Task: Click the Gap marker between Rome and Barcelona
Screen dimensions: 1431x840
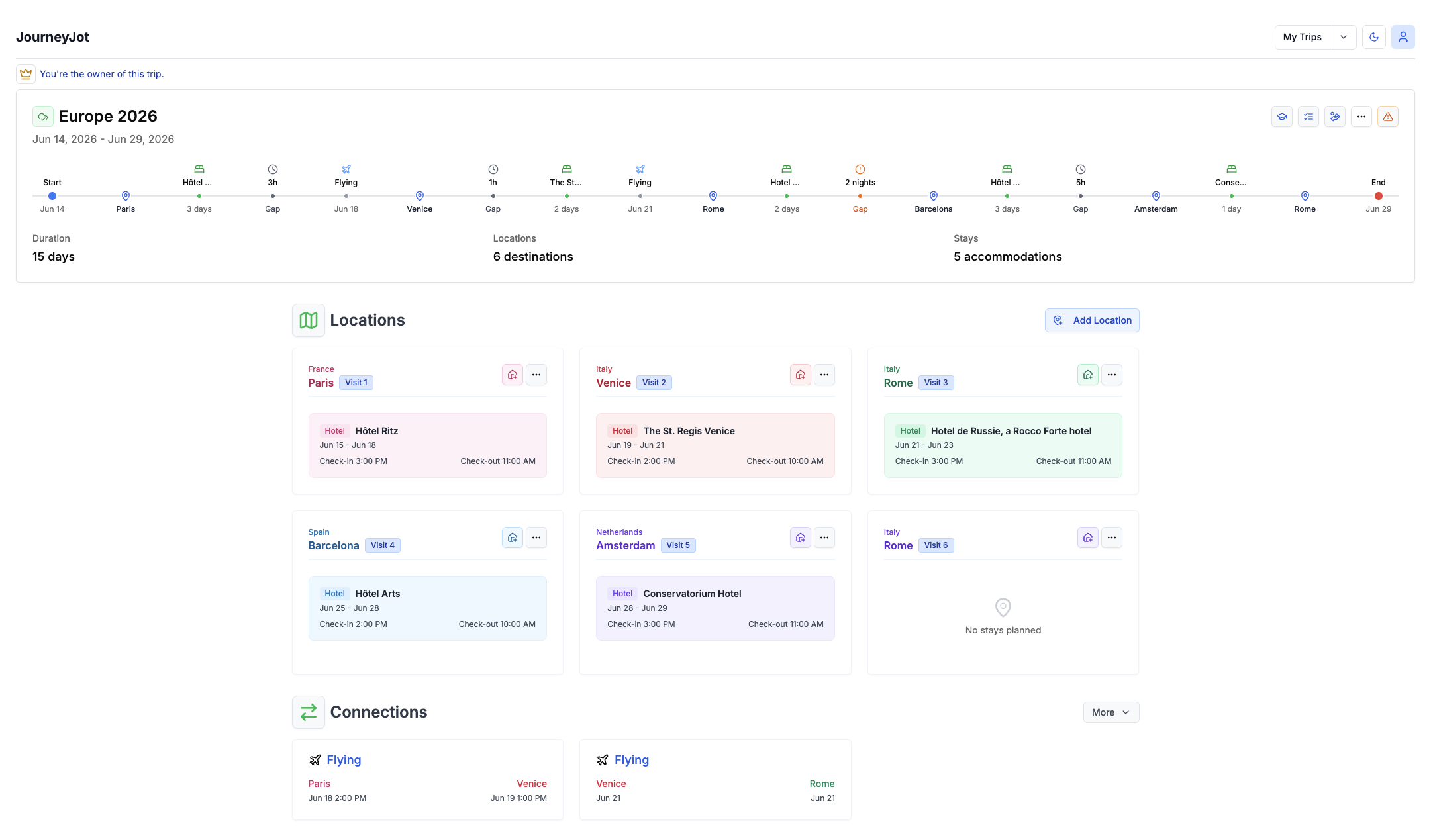Action: [x=860, y=196]
